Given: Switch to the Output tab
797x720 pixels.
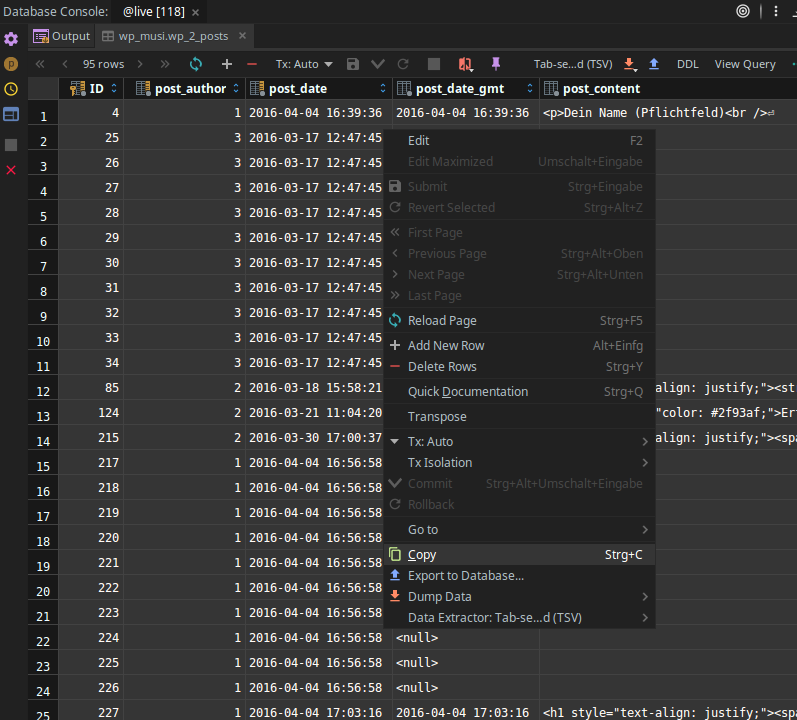Looking at the screenshot, I should click(62, 36).
